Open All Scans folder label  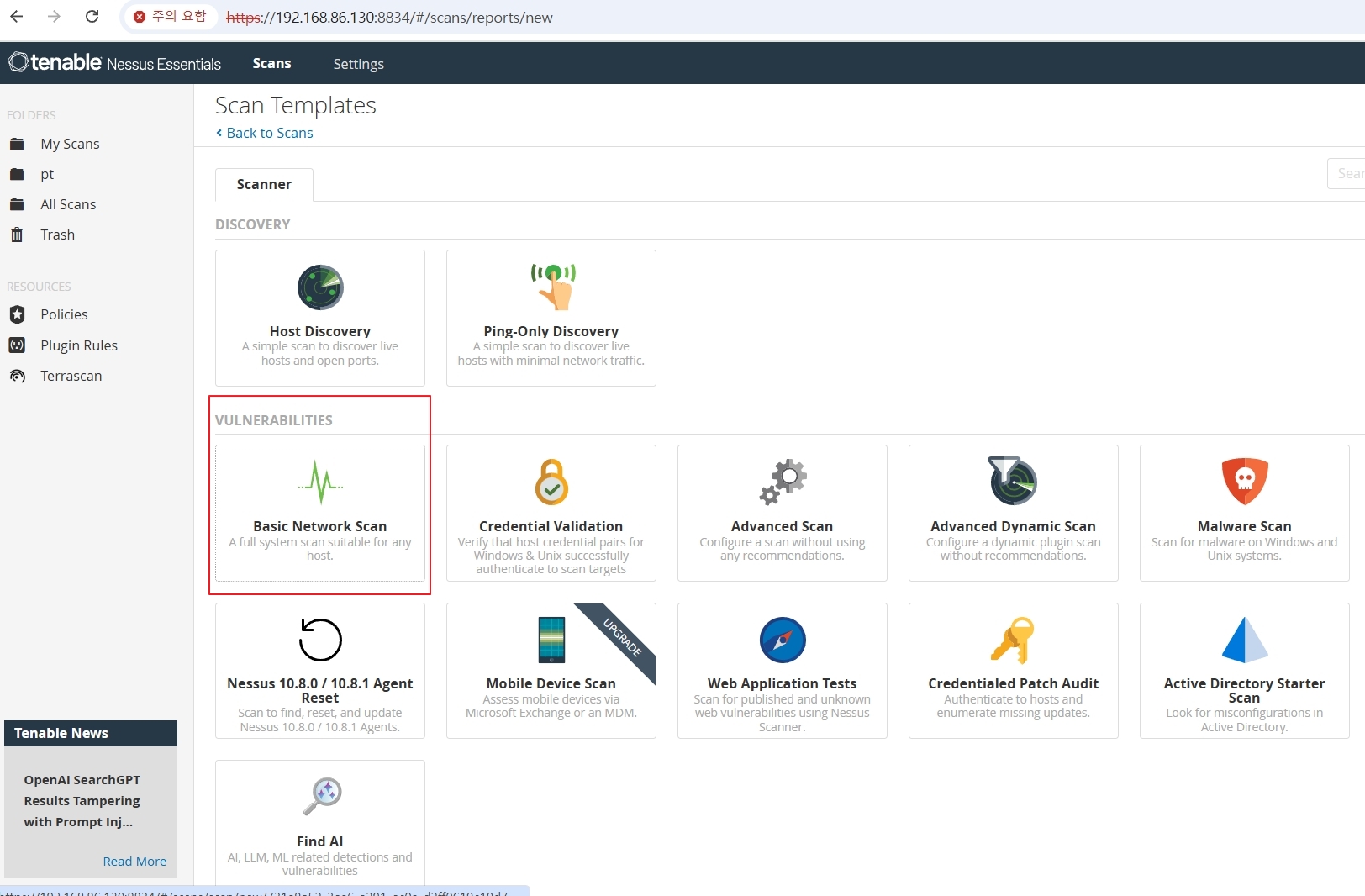click(68, 204)
